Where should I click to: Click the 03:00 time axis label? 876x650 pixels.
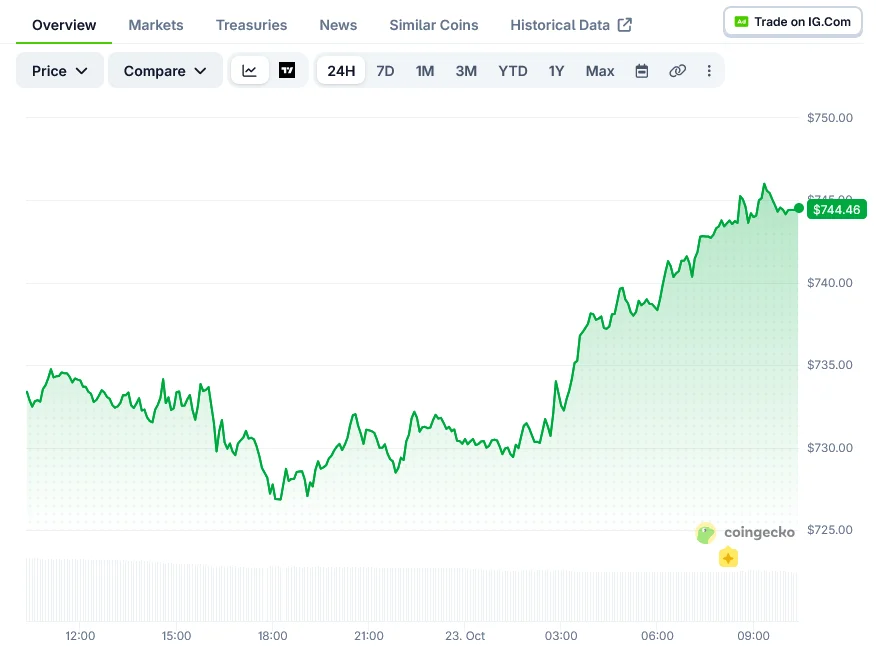pyautogui.click(x=561, y=635)
